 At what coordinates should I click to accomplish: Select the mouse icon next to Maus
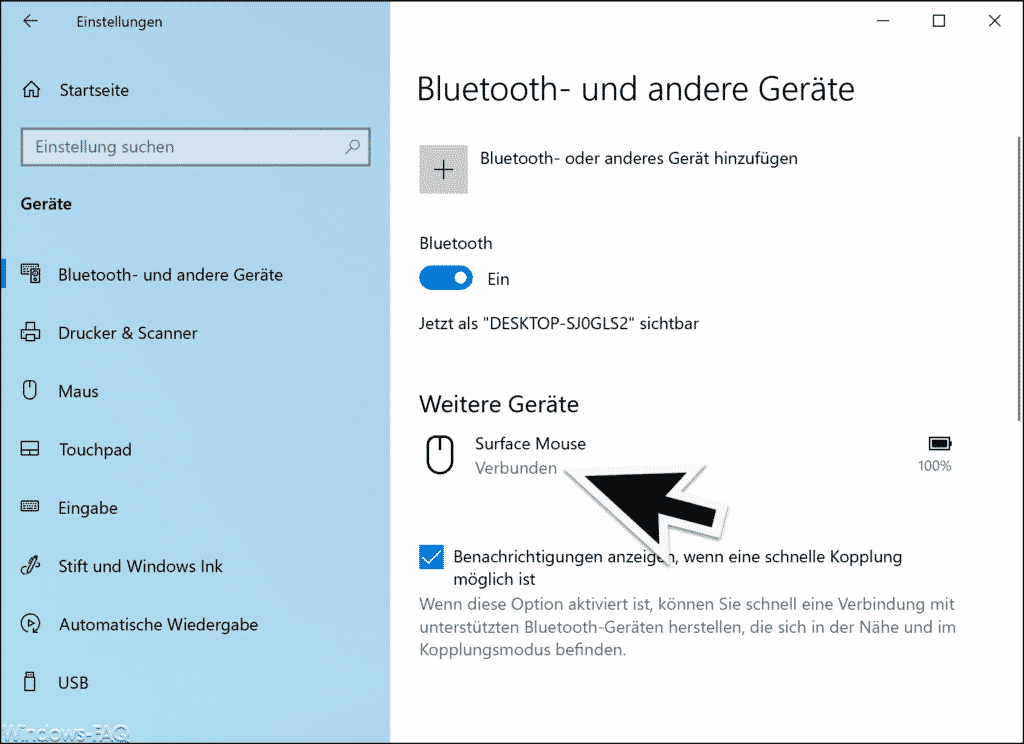point(30,391)
